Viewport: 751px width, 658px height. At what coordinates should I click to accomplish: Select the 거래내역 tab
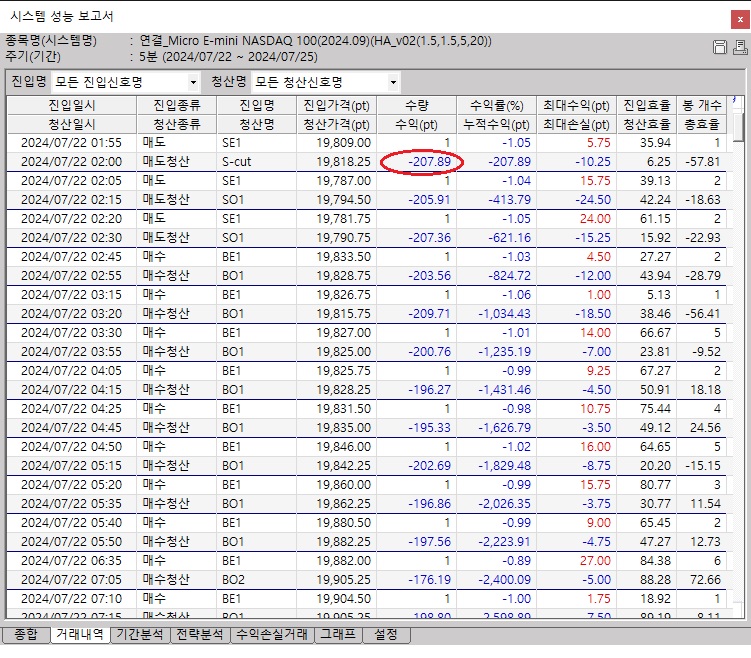point(81,634)
